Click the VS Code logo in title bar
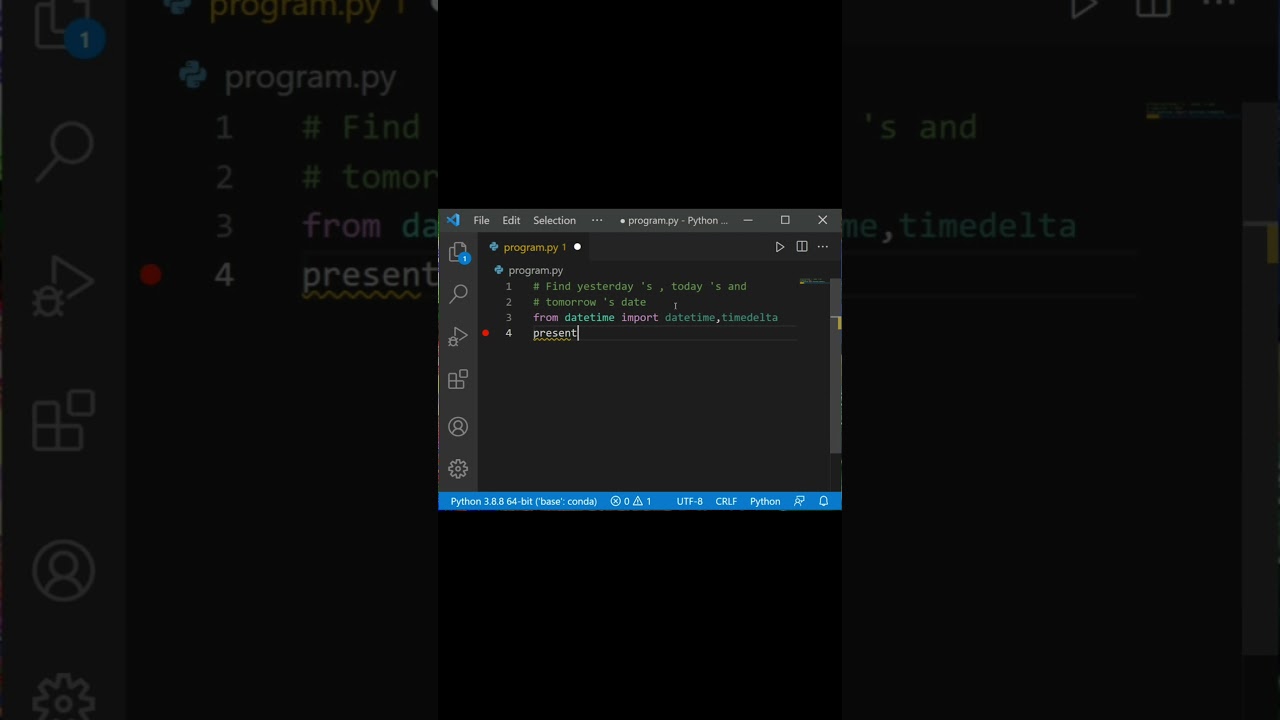This screenshot has height=720, width=1280. [x=453, y=220]
